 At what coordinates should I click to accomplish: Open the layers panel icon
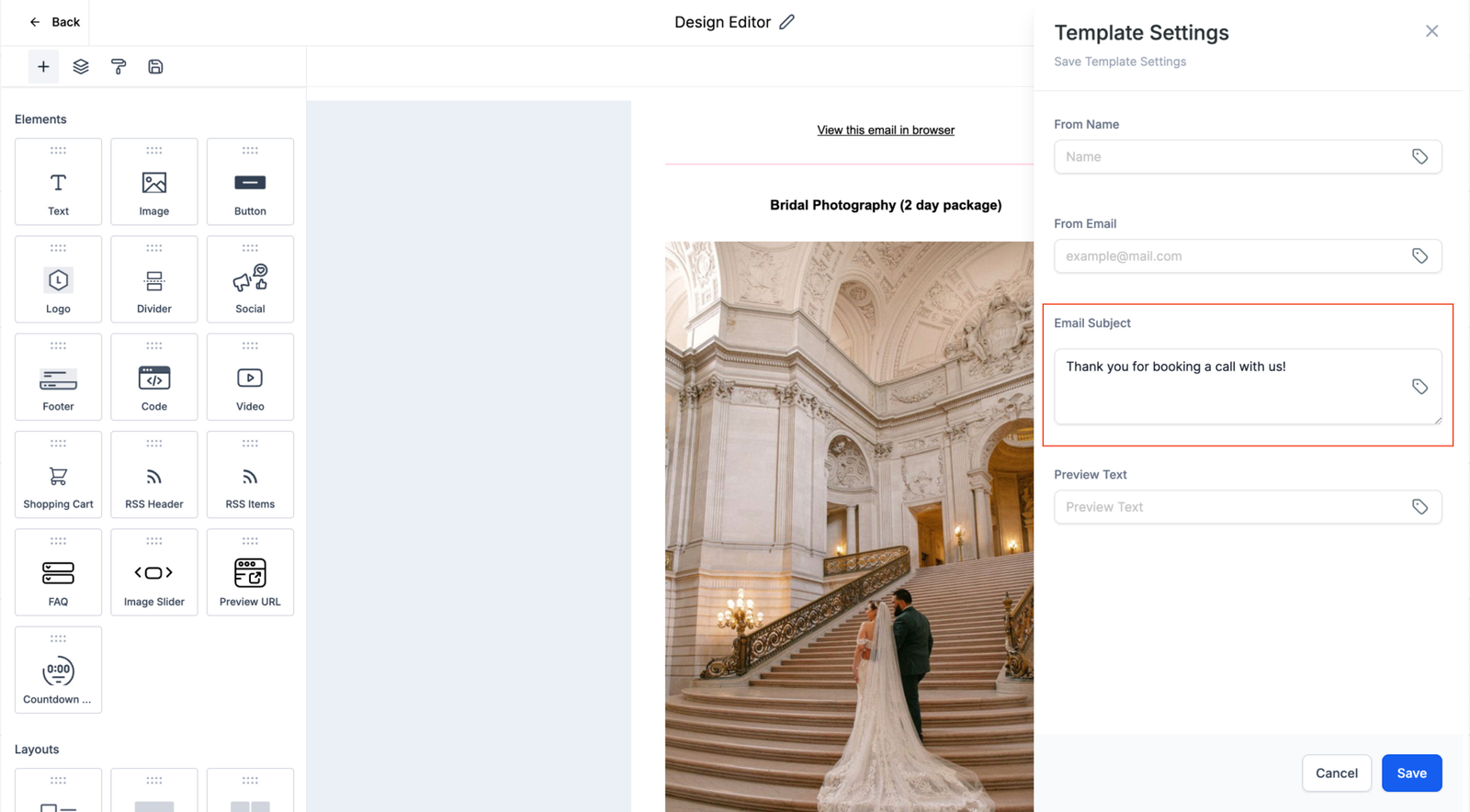(x=81, y=67)
